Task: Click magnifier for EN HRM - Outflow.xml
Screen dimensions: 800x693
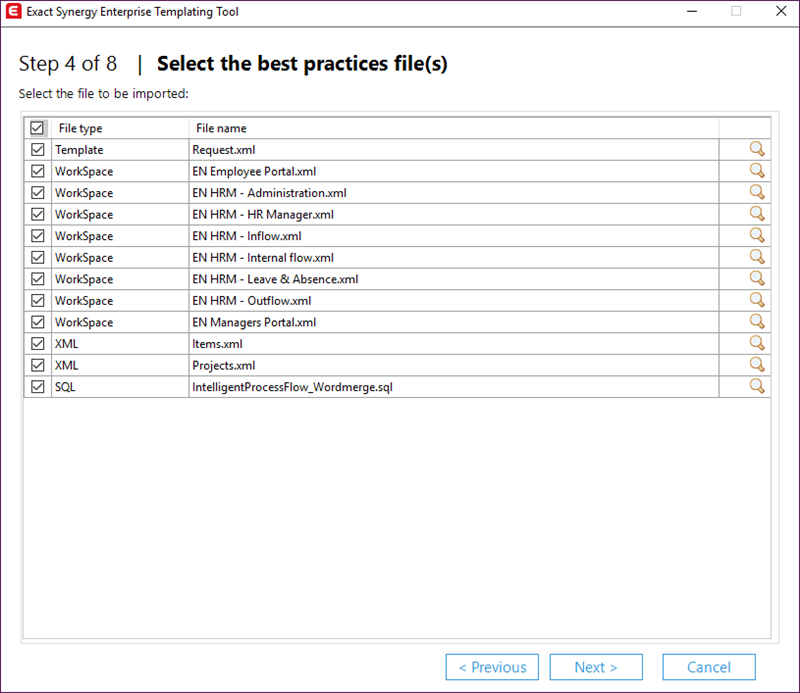Action: [x=757, y=300]
